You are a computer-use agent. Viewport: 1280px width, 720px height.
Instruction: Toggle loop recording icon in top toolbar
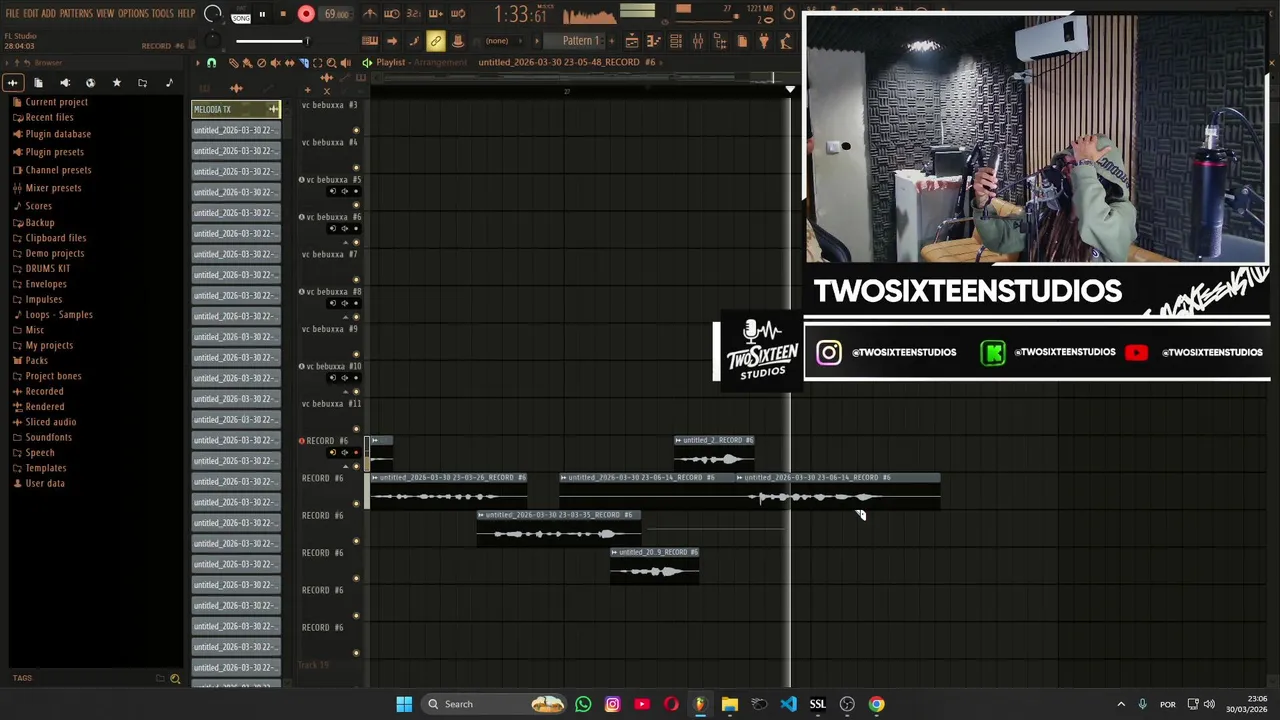pos(458,14)
